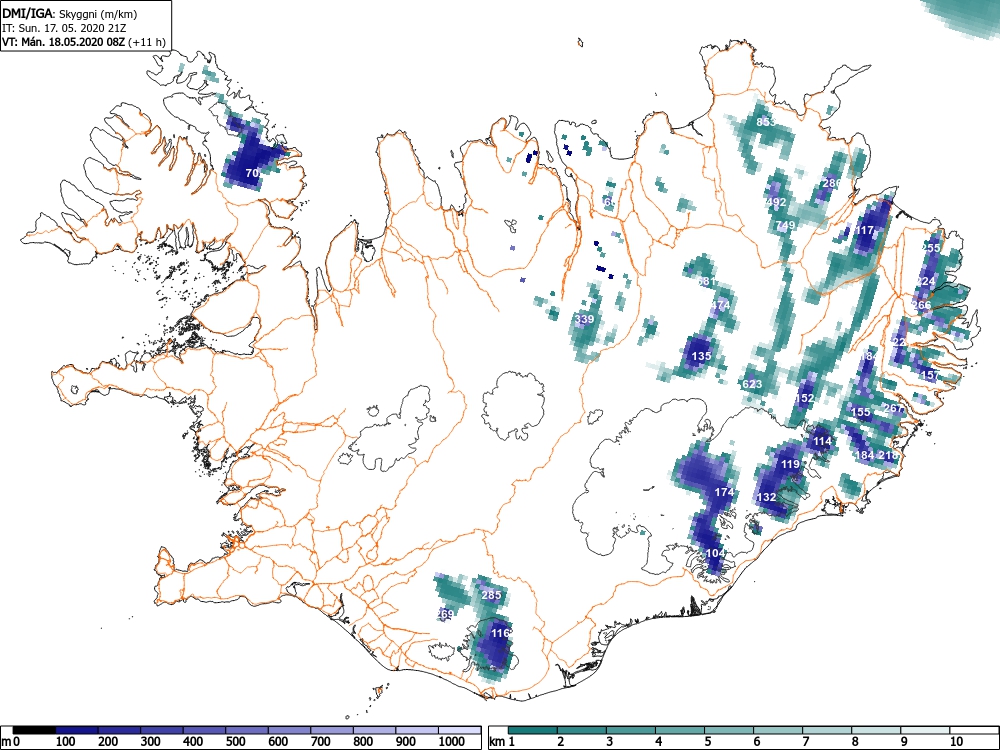Click the '224' visibility label
Viewport: 1000px width, 750px height.
(x=925, y=281)
